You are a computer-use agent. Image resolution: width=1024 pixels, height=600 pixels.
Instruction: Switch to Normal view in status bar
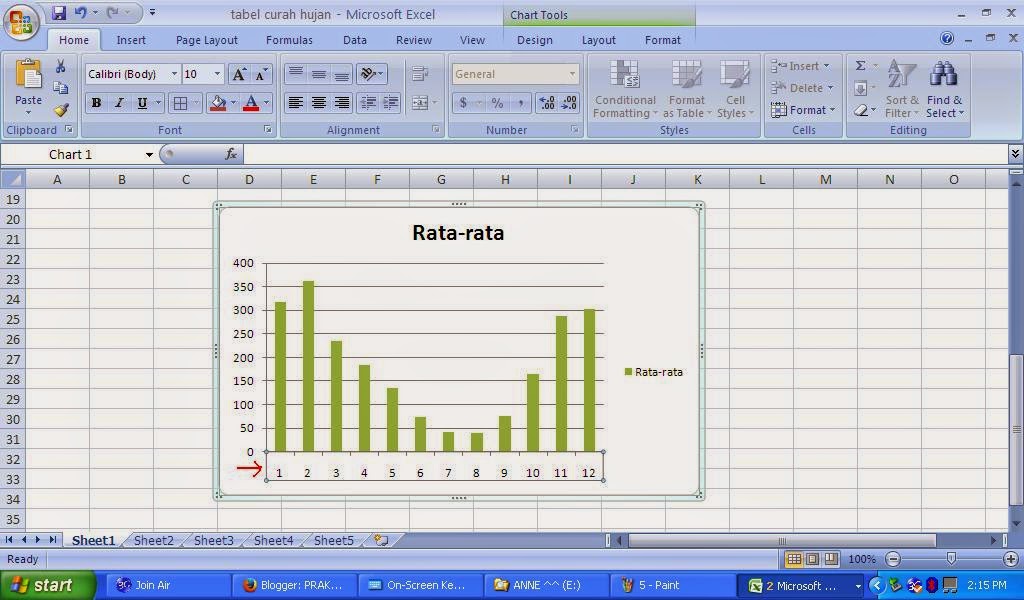(794, 559)
